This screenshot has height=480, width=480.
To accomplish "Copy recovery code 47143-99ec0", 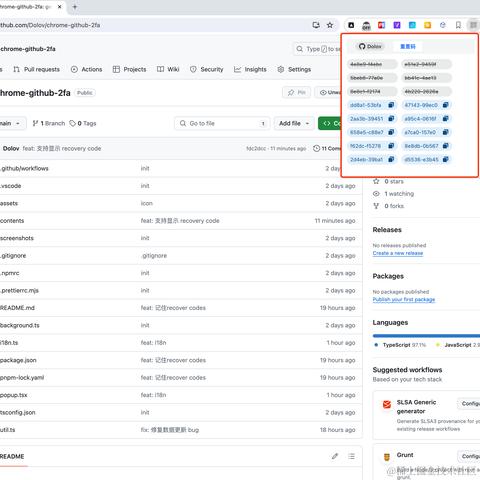I will 445,105.
